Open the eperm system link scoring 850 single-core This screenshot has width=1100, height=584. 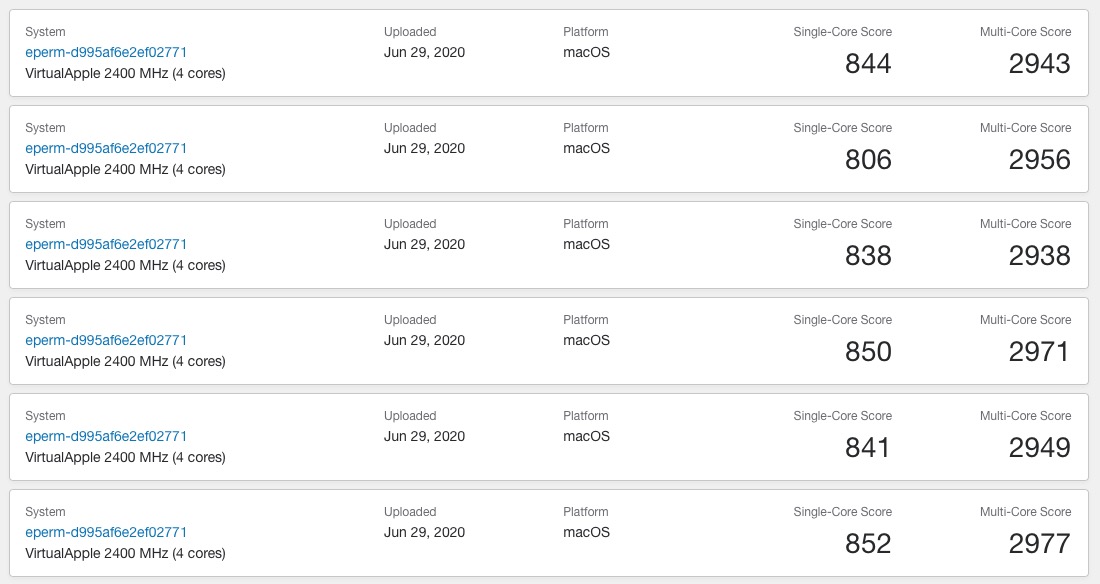(x=106, y=340)
